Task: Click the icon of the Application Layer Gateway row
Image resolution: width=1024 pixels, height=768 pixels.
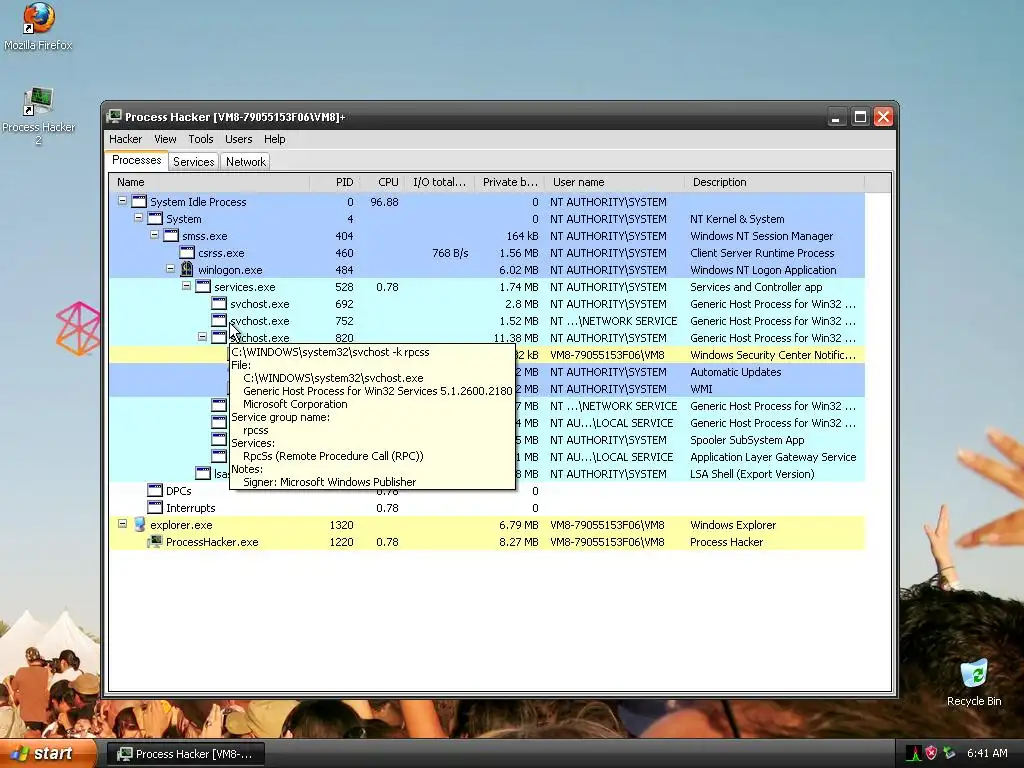Action: point(219,456)
